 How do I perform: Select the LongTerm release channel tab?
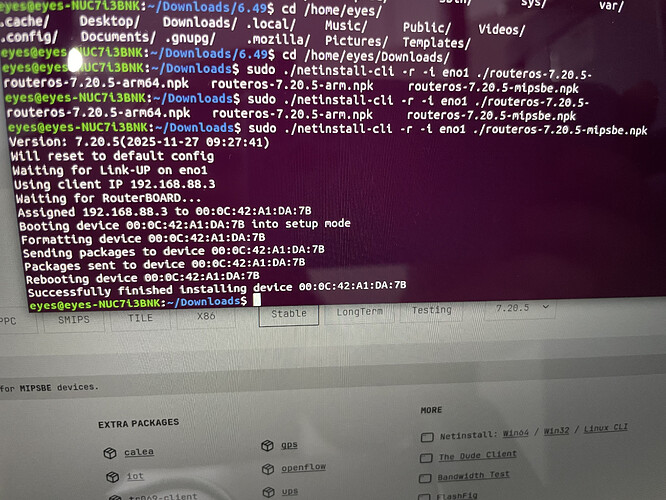[359, 312]
